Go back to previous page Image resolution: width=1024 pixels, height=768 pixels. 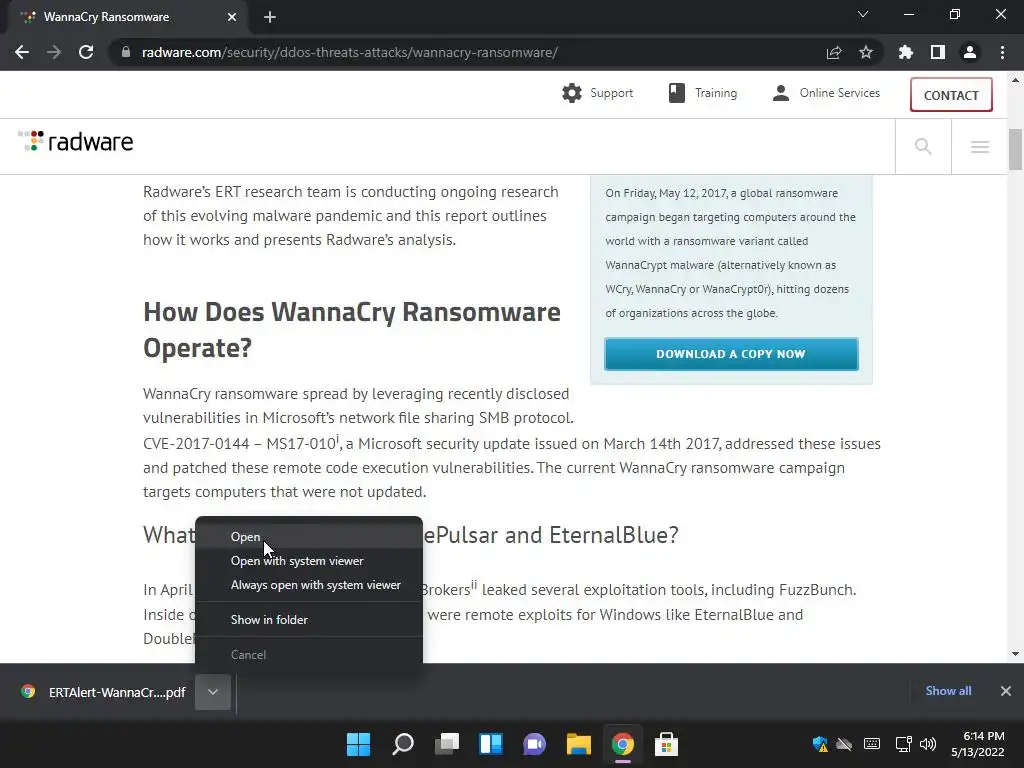(x=22, y=52)
